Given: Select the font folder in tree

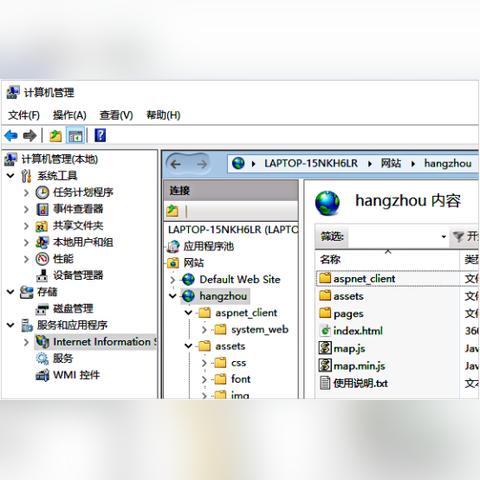Looking at the screenshot, I should click(241, 379).
